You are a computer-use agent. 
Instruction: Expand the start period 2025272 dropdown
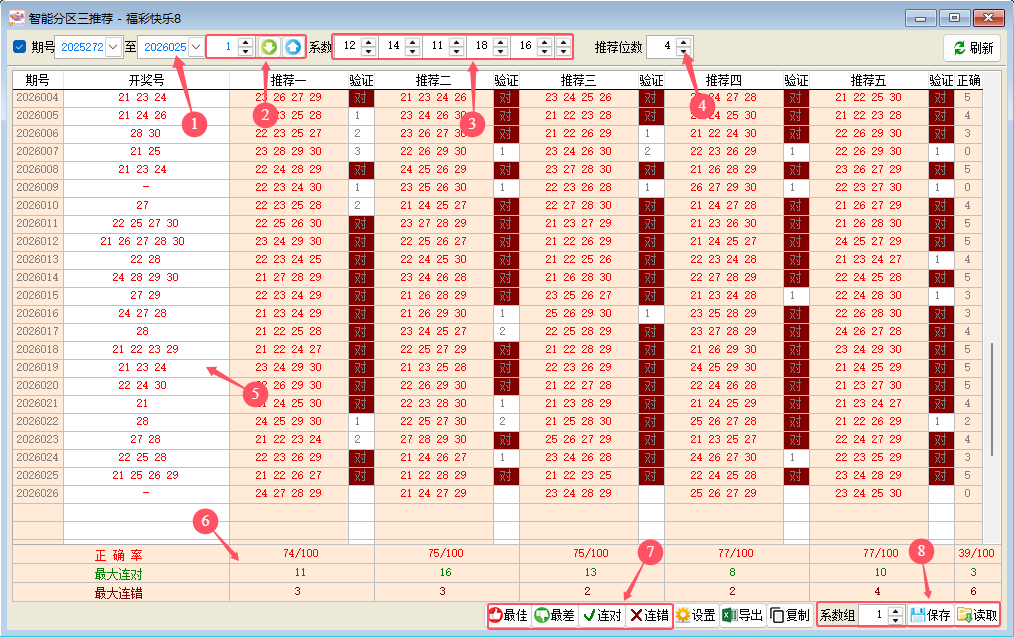coord(112,47)
